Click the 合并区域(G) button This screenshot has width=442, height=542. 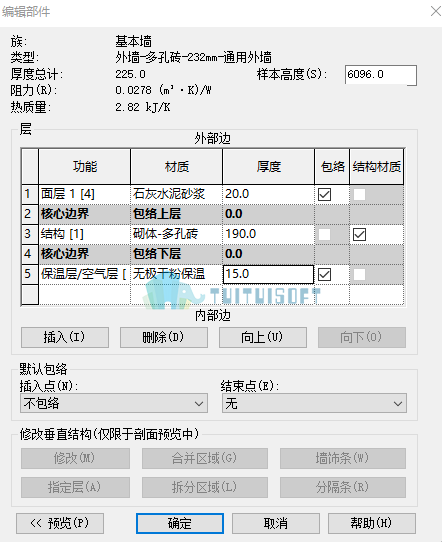205,458
